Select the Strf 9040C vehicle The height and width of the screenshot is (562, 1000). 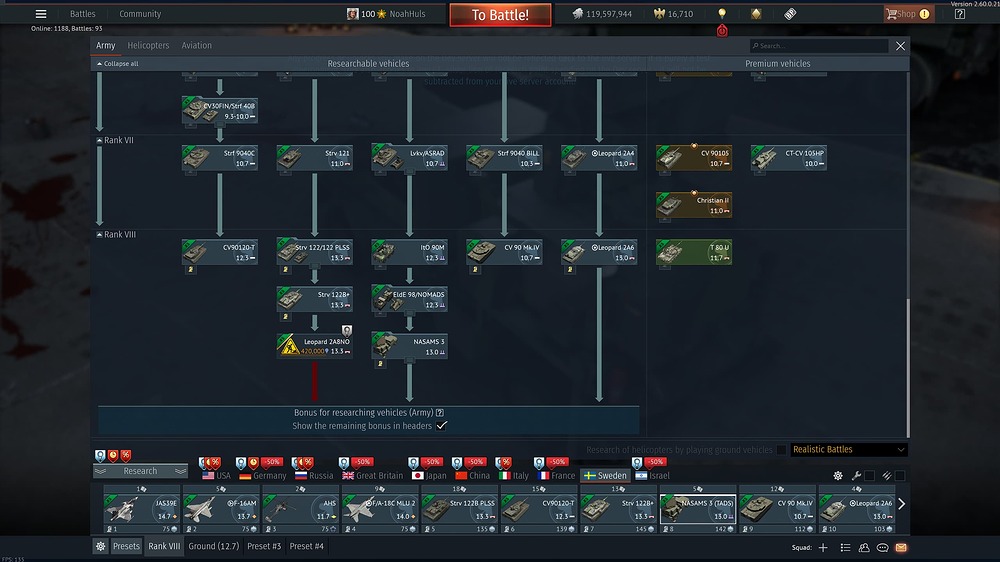coord(219,158)
